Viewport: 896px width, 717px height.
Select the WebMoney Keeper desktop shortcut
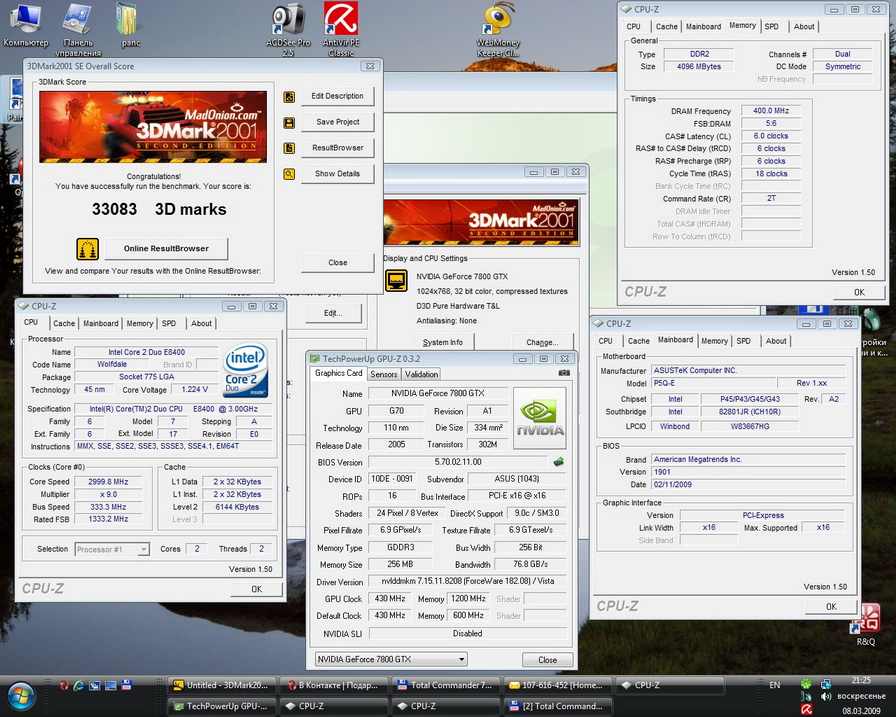498,30
